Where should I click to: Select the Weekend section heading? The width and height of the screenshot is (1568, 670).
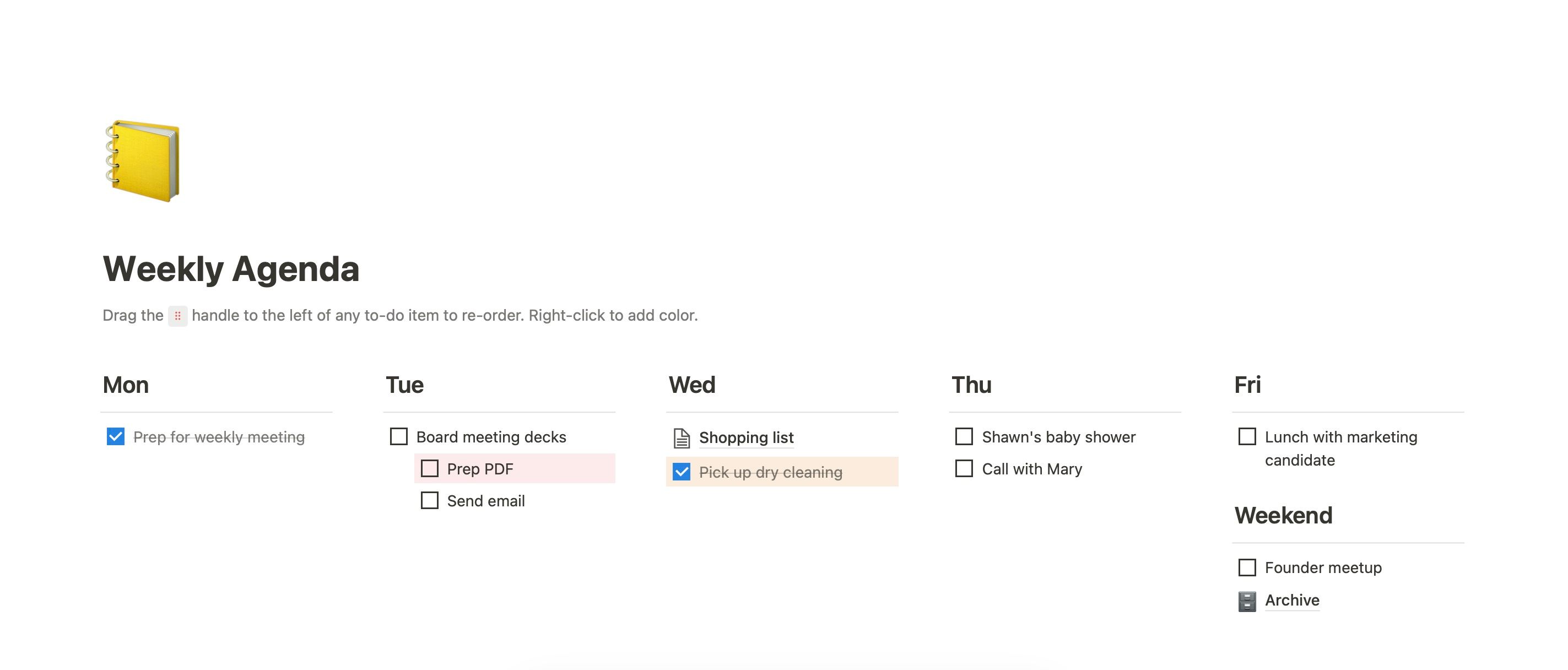pyautogui.click(x=1283, y=515)
